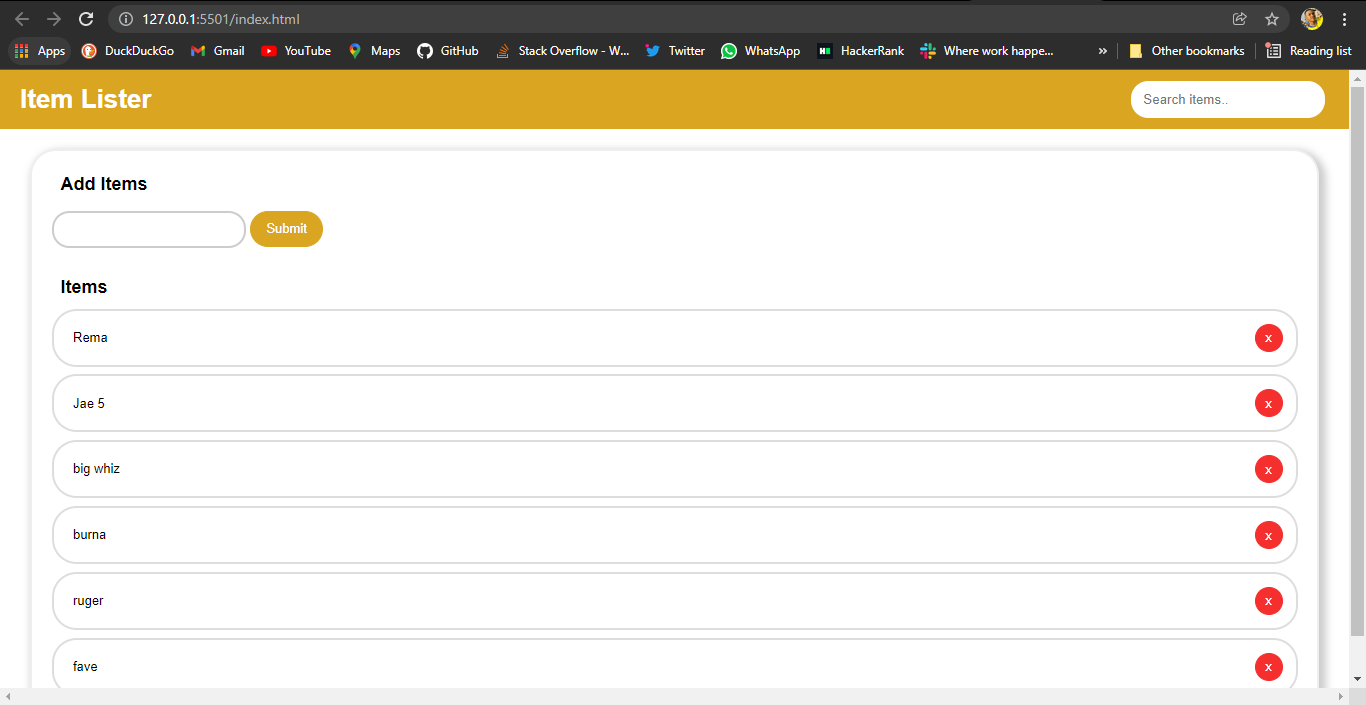Select the big whiz entry text
1366x705 pixels.
point(97,469)
